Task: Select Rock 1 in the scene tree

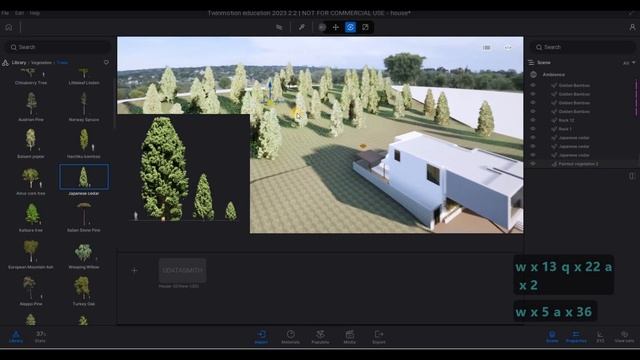Action: click(564, 129)
